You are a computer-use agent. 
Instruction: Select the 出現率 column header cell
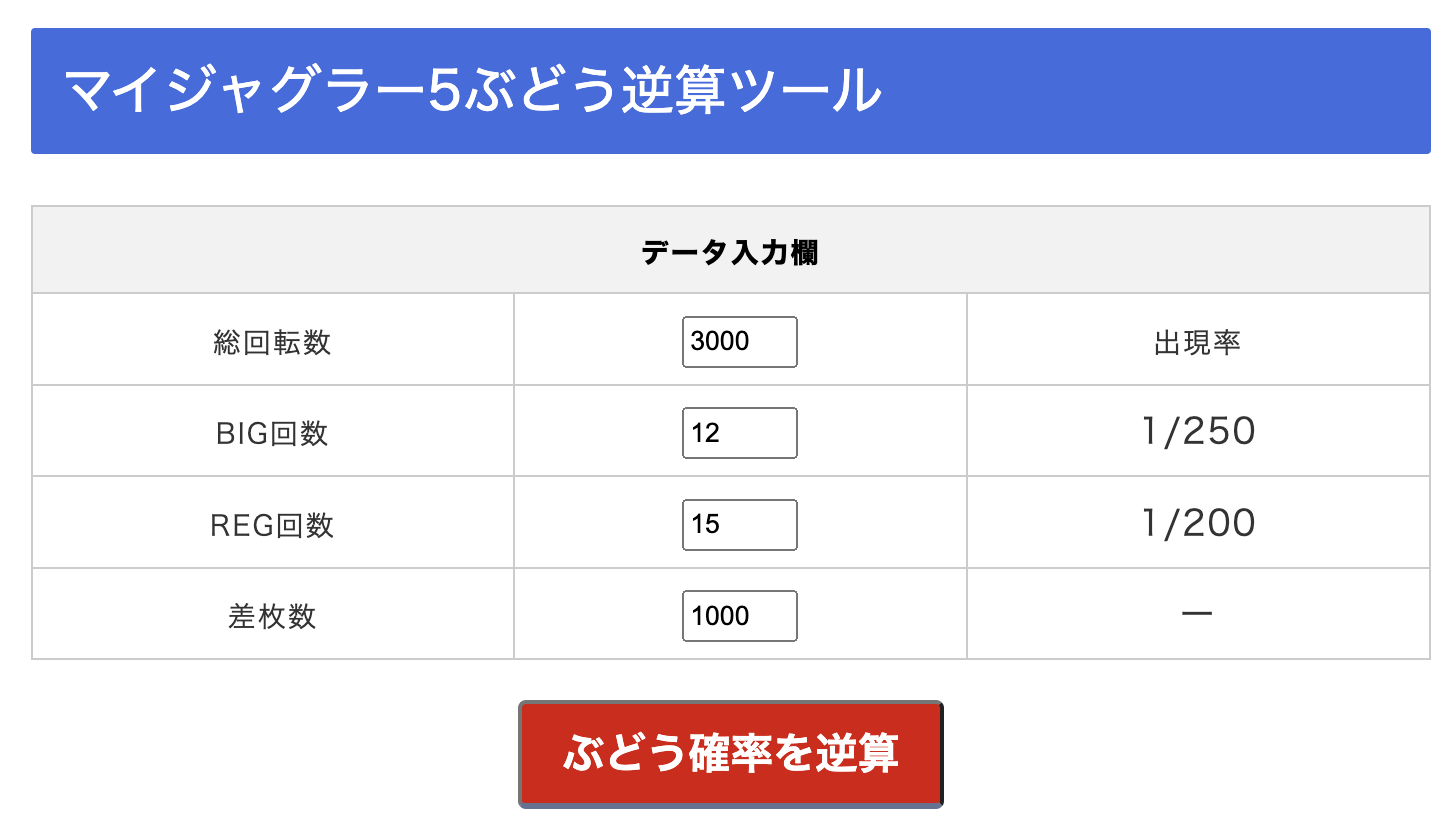[x=1196, y=339]
